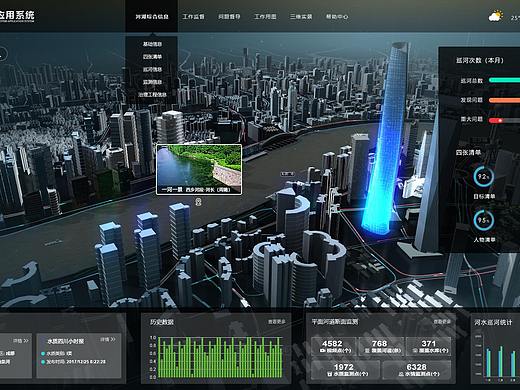Click 查看更多 in the 历史数据 panel
The height and width of the screenshot is (390, 520).
(277, 322)
